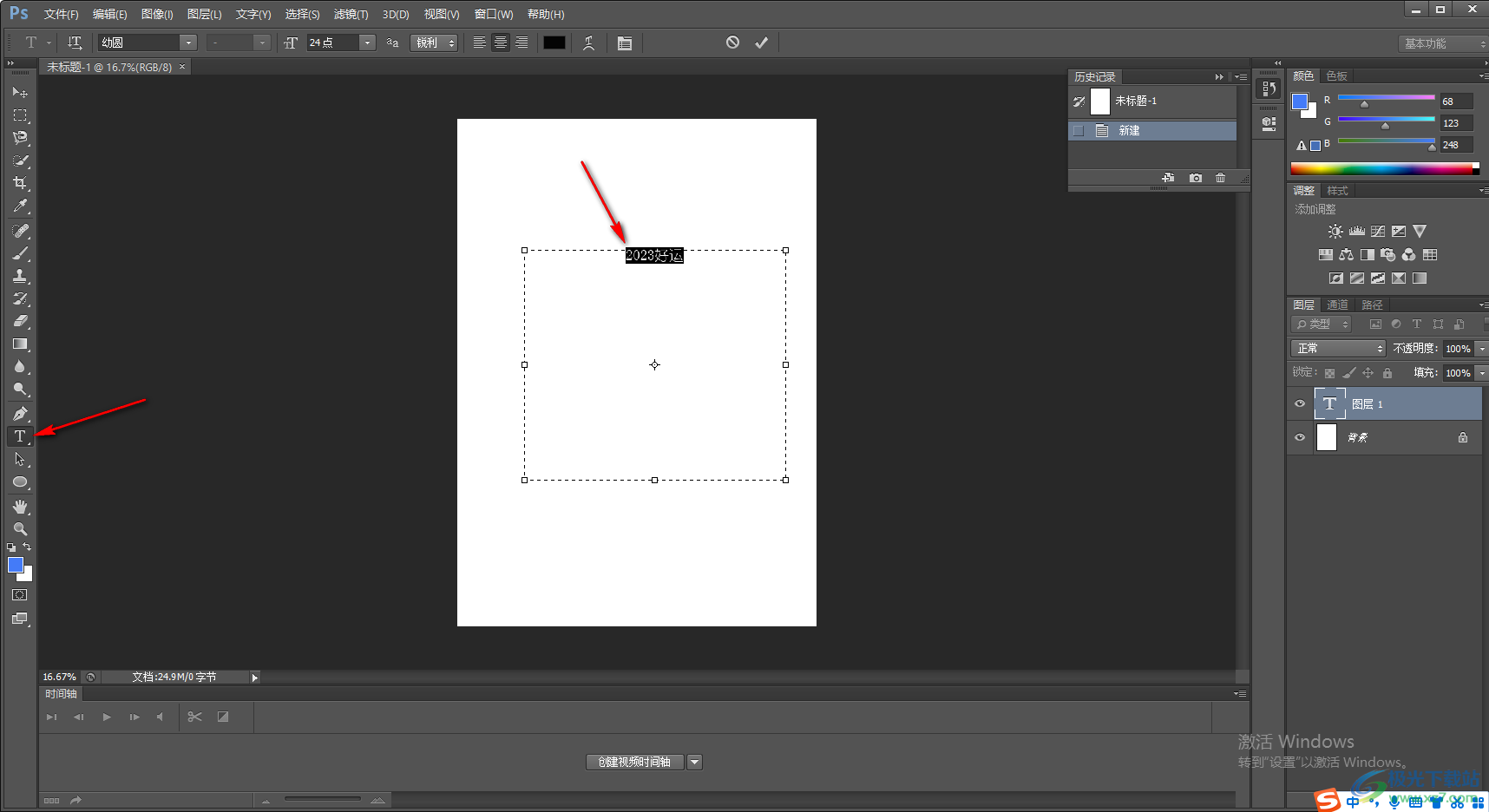
Task: Commit text edit with checkmark icon
Action: [x=761, y=43]
